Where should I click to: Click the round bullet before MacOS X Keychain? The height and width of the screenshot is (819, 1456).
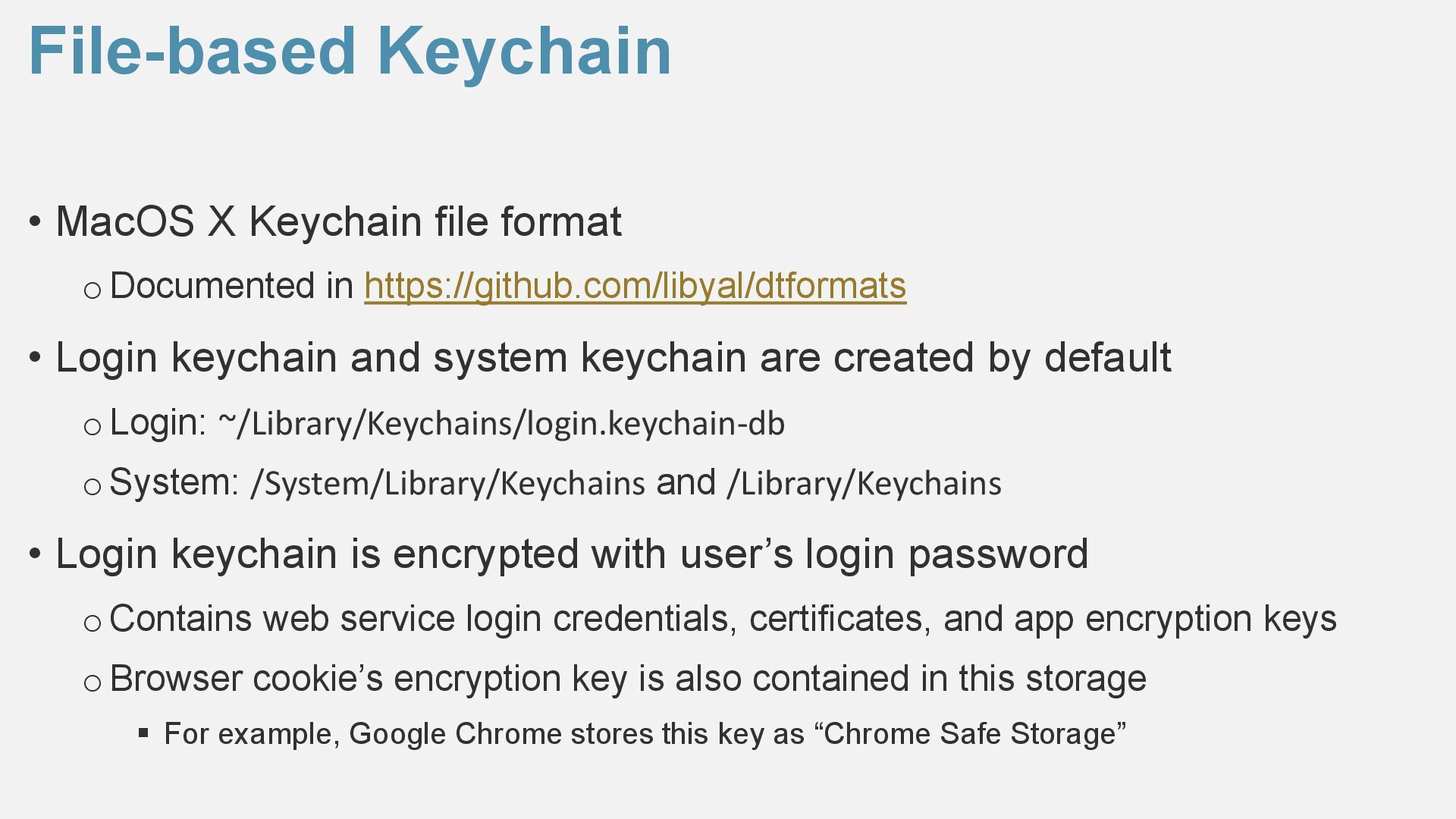pos(35,222)
